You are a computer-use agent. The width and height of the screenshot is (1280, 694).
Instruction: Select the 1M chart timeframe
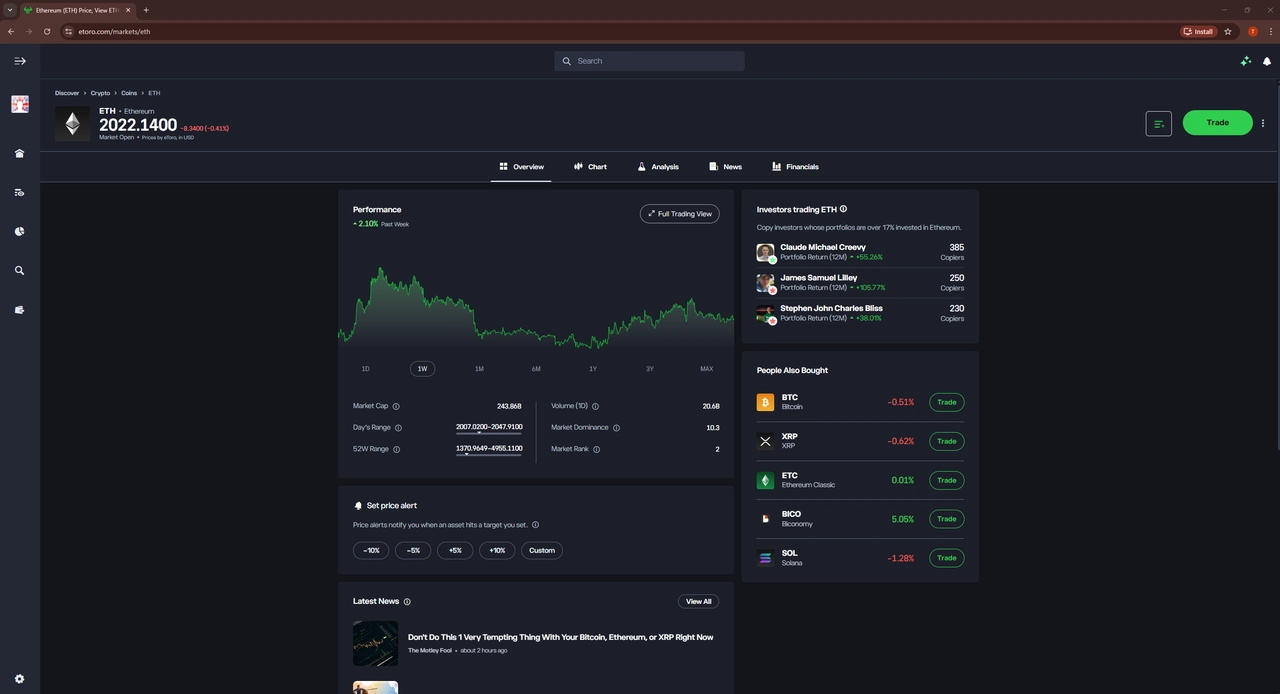(479, 369)
